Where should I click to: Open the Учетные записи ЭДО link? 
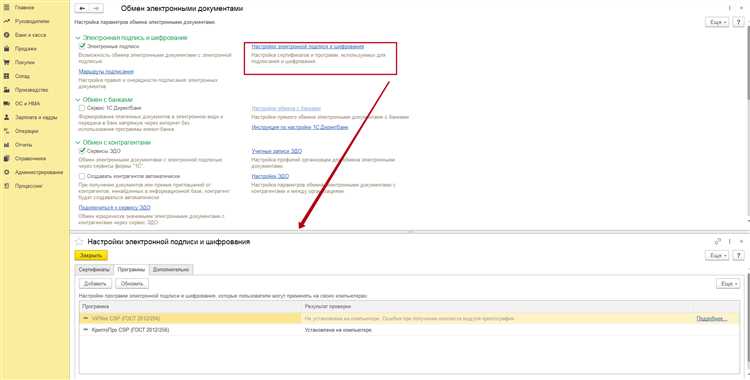tap(276, 151)
